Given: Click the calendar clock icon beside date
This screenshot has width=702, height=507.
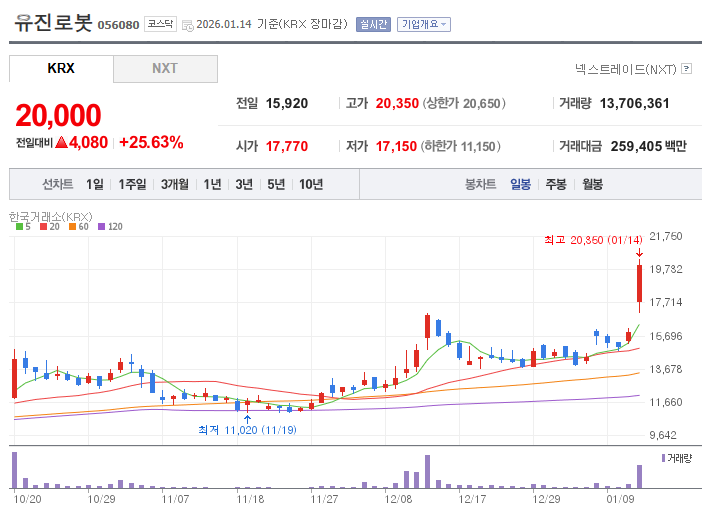Looking at the screenshot, I should (x=188, y=26).
